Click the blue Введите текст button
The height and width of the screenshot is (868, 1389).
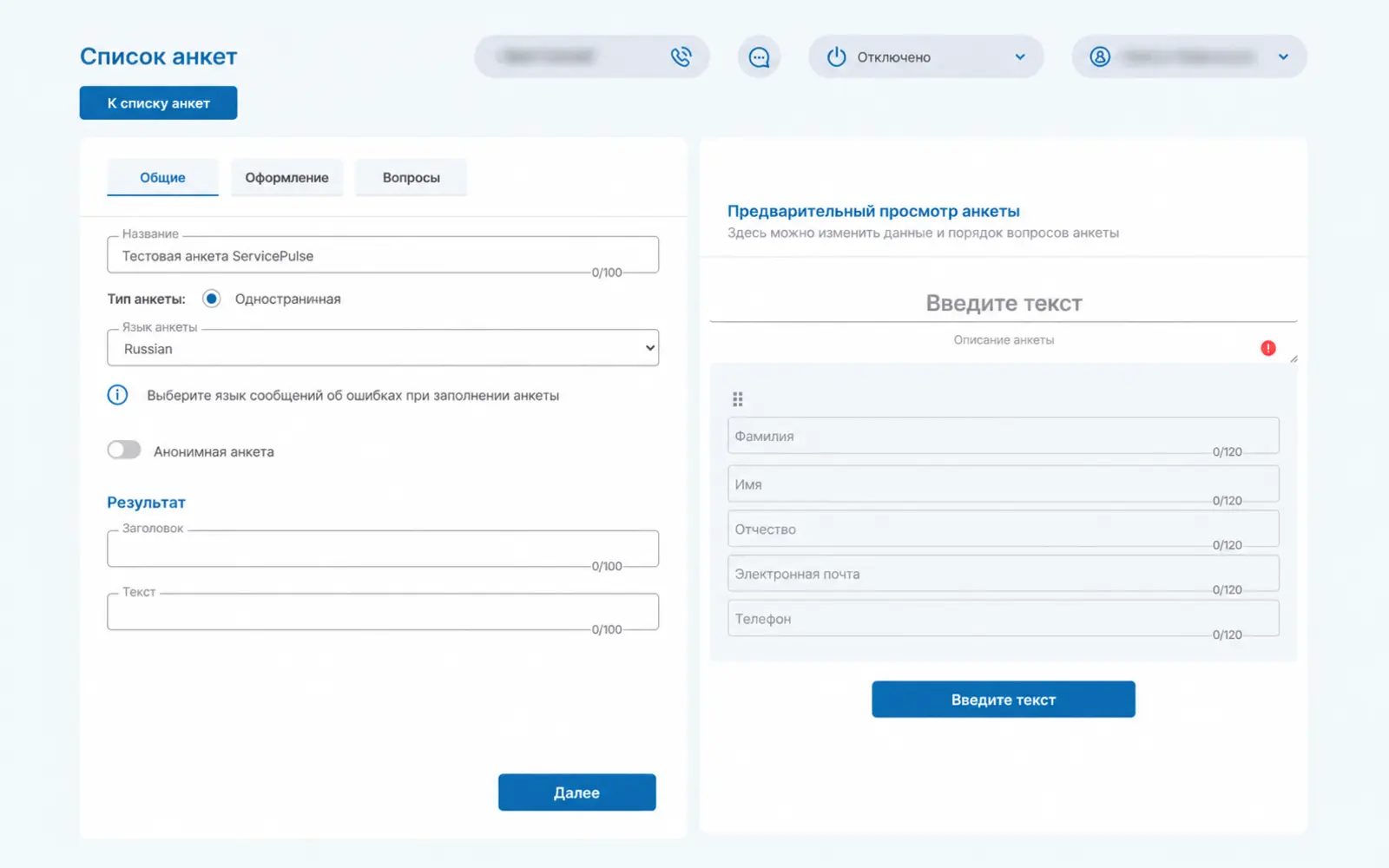click(x=1004, y=700)
